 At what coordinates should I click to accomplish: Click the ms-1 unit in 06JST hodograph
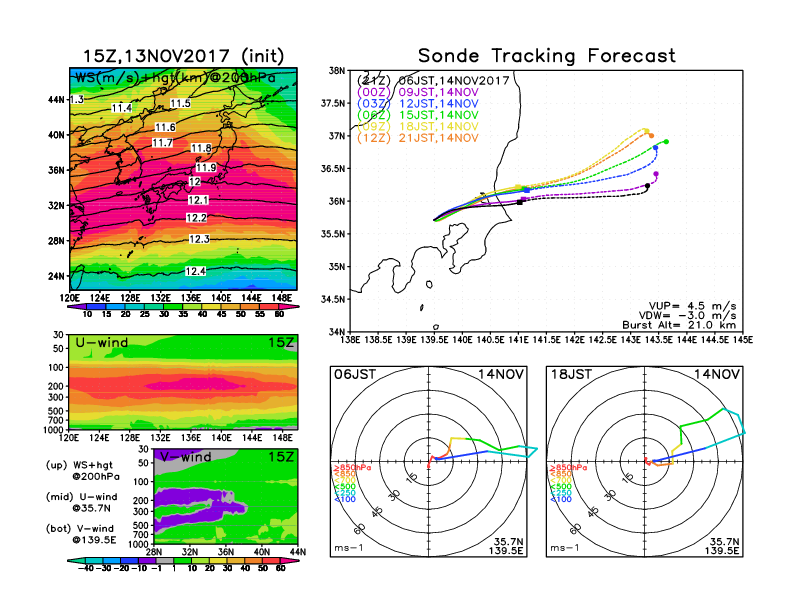pos(349,548)
